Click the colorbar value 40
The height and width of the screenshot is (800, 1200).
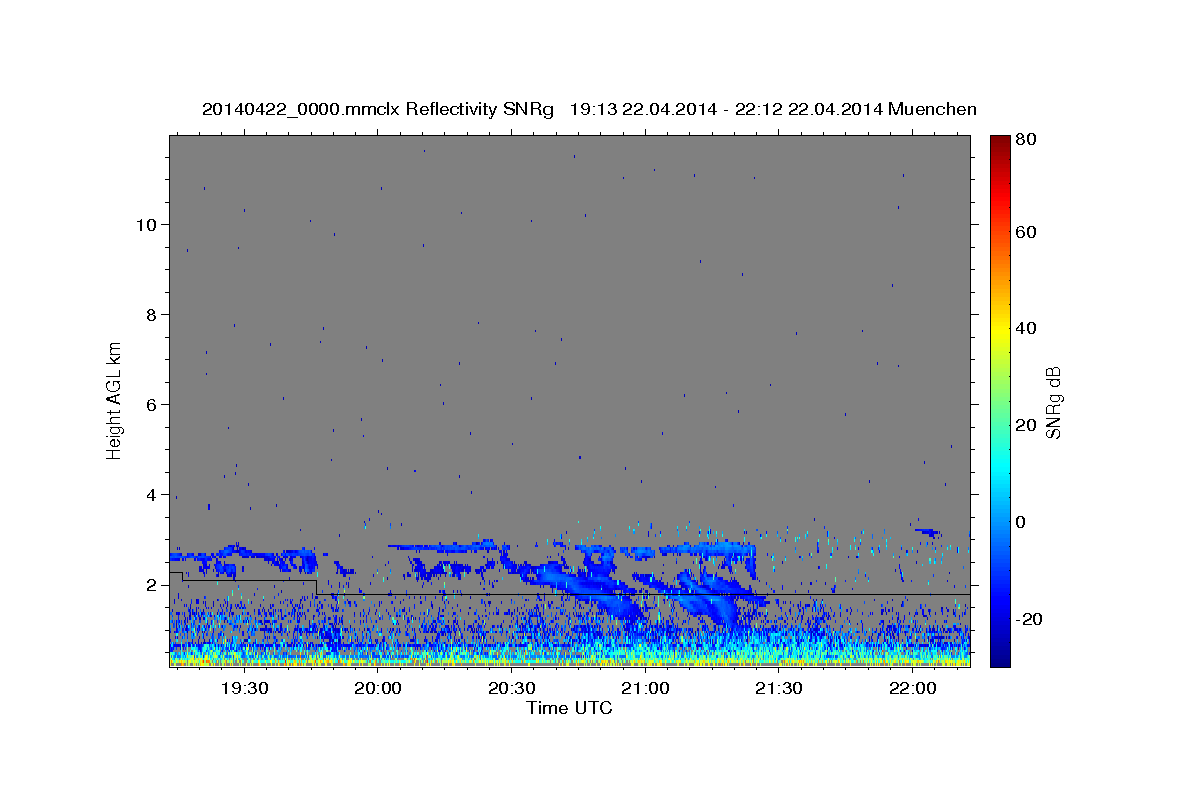pos(1026,328)
